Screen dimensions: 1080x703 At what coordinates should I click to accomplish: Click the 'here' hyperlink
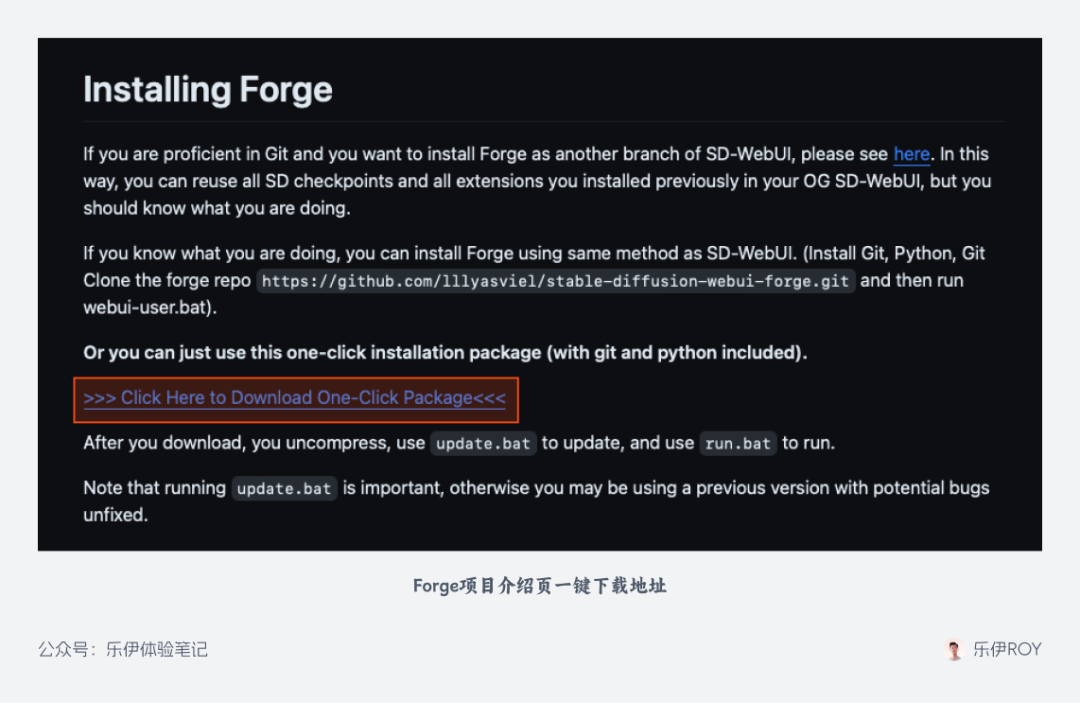(x=911, y=154)
